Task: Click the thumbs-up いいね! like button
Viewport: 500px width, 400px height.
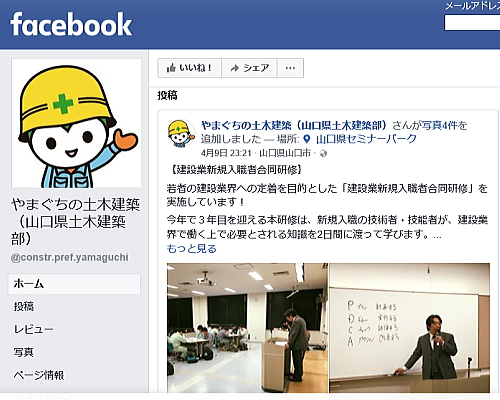Action: click(189, 68)
